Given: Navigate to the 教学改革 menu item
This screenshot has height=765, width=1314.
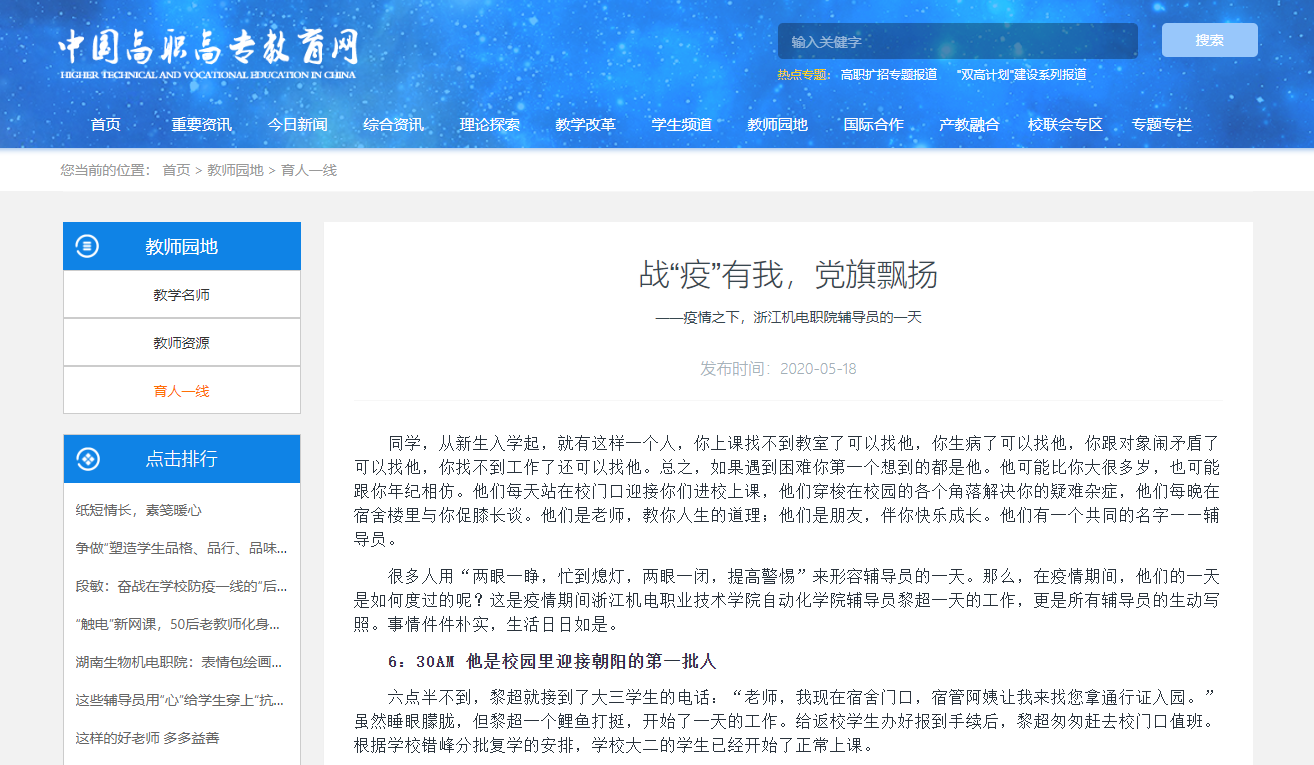Looking at the screenshot, I should coord(585,125).
